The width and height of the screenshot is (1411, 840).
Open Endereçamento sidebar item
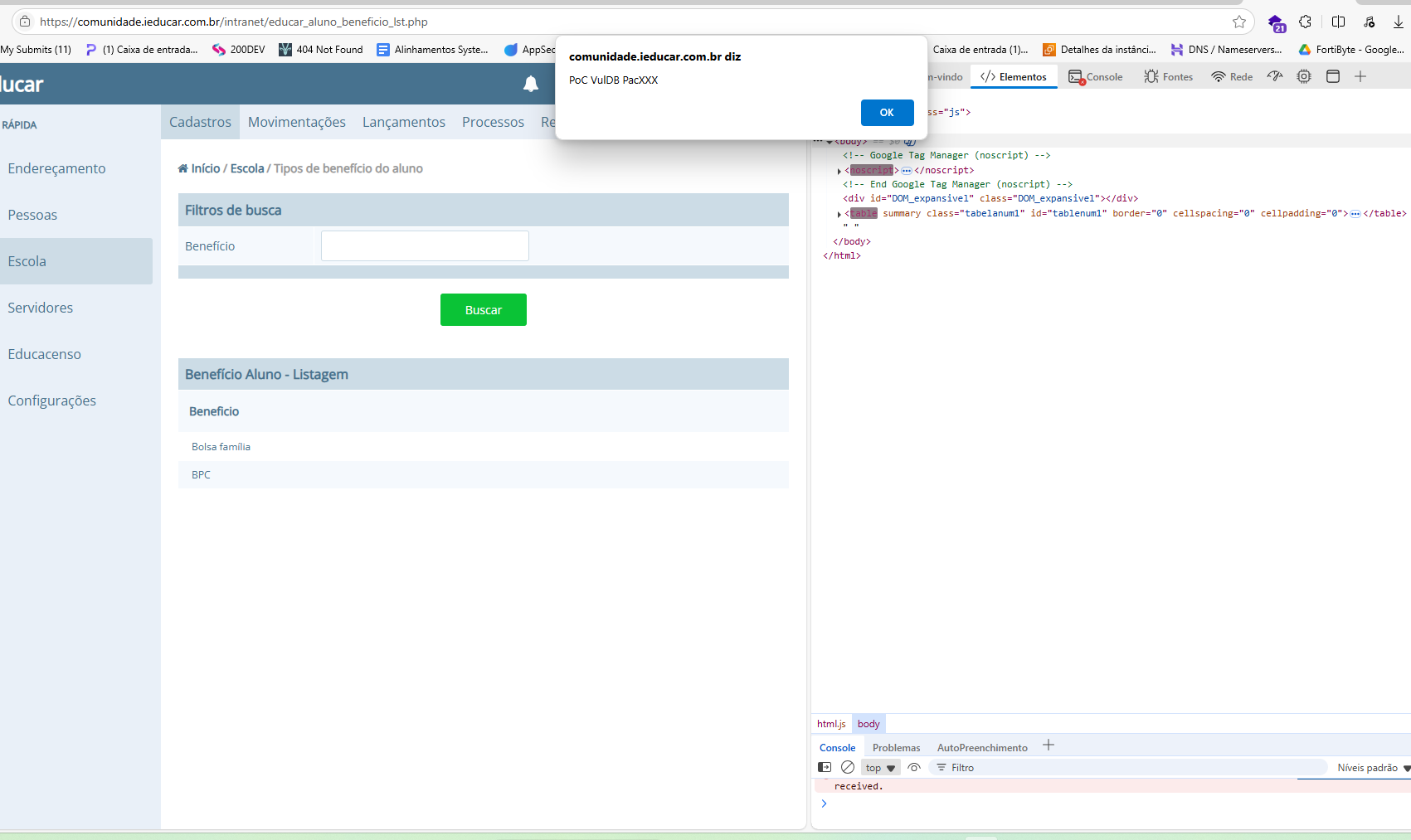[x=76, y=168]
